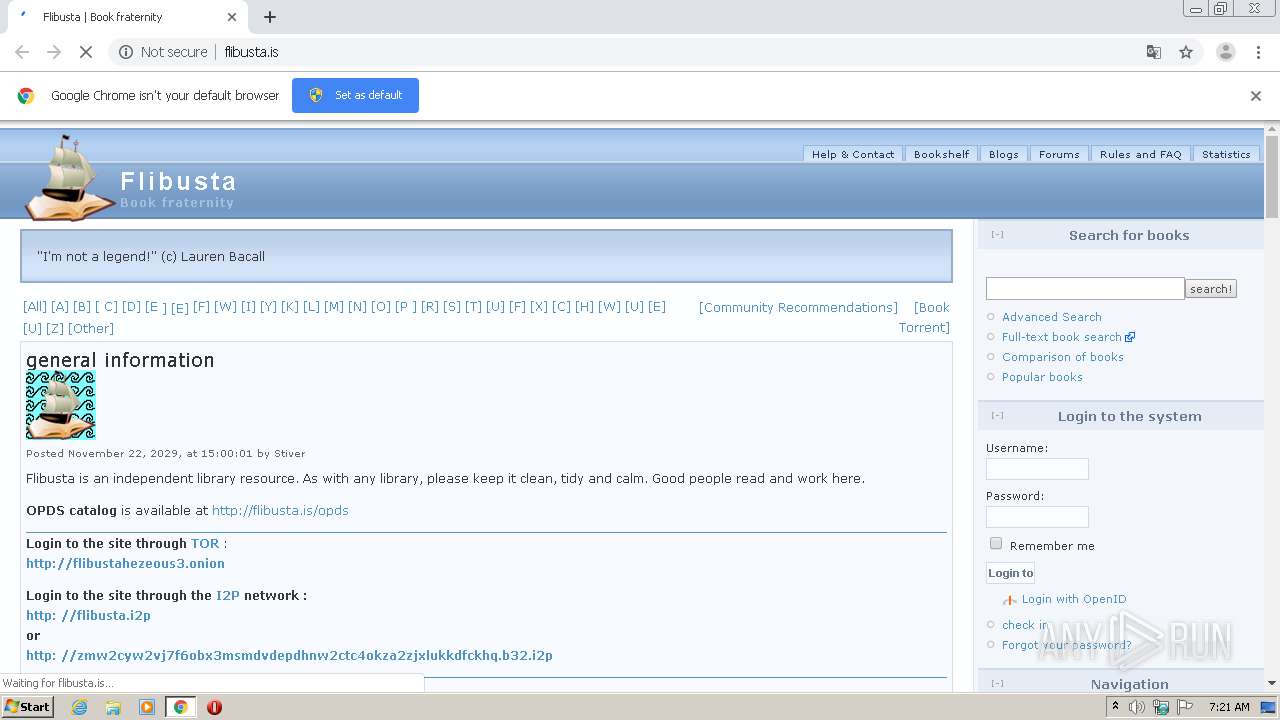This screenshot has height=720, width=1280.
Task: Click the book search input field
Action: pos(1085,289)
